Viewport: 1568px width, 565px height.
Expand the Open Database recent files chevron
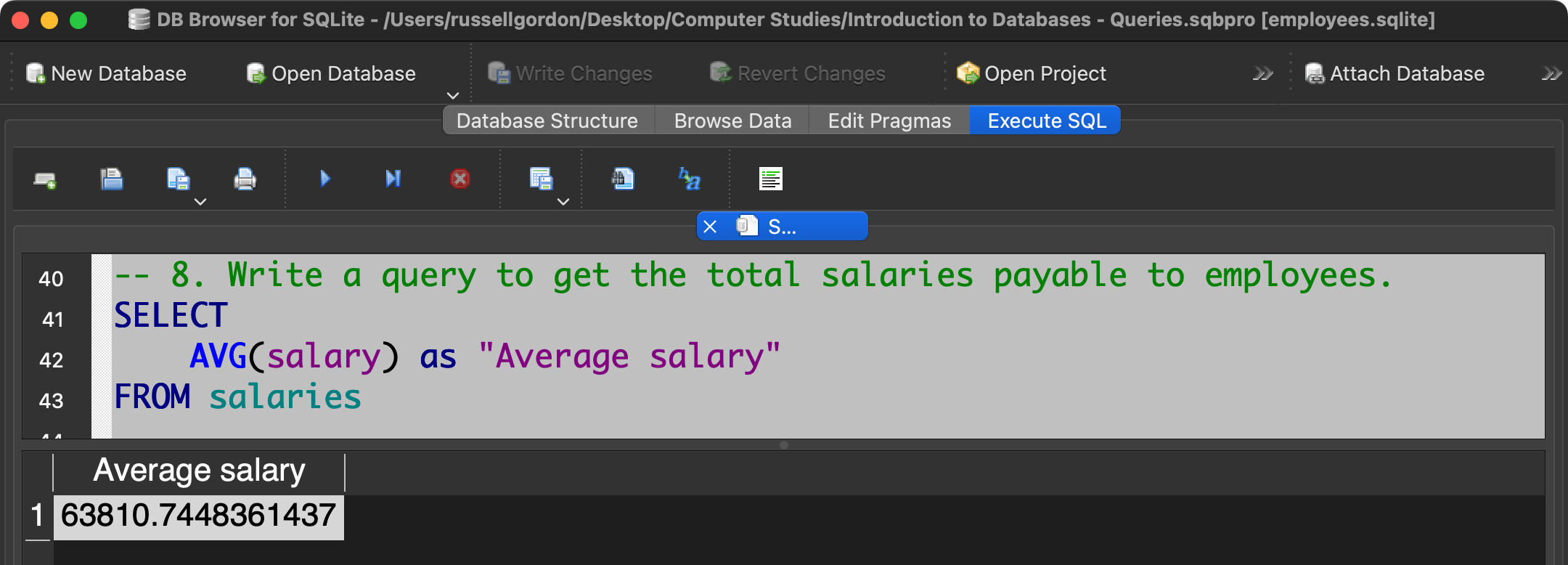pos(453,96)
